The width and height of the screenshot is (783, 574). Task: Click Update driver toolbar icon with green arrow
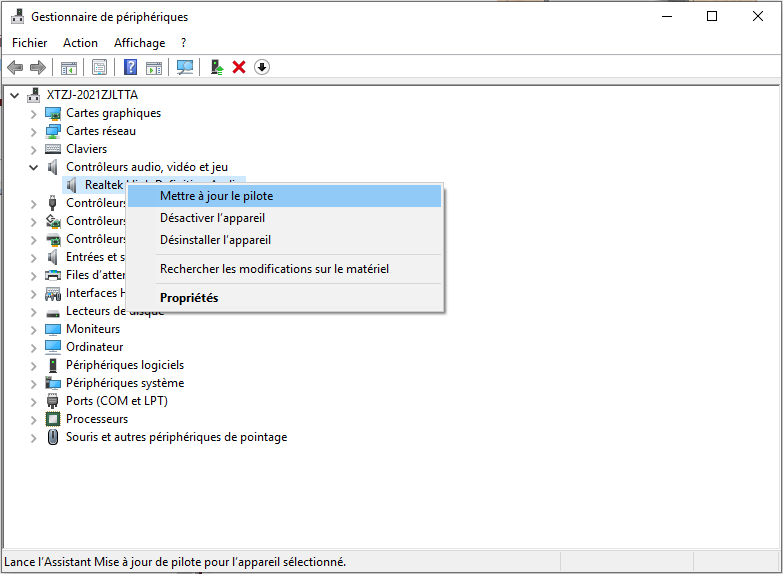coord(217,67)
